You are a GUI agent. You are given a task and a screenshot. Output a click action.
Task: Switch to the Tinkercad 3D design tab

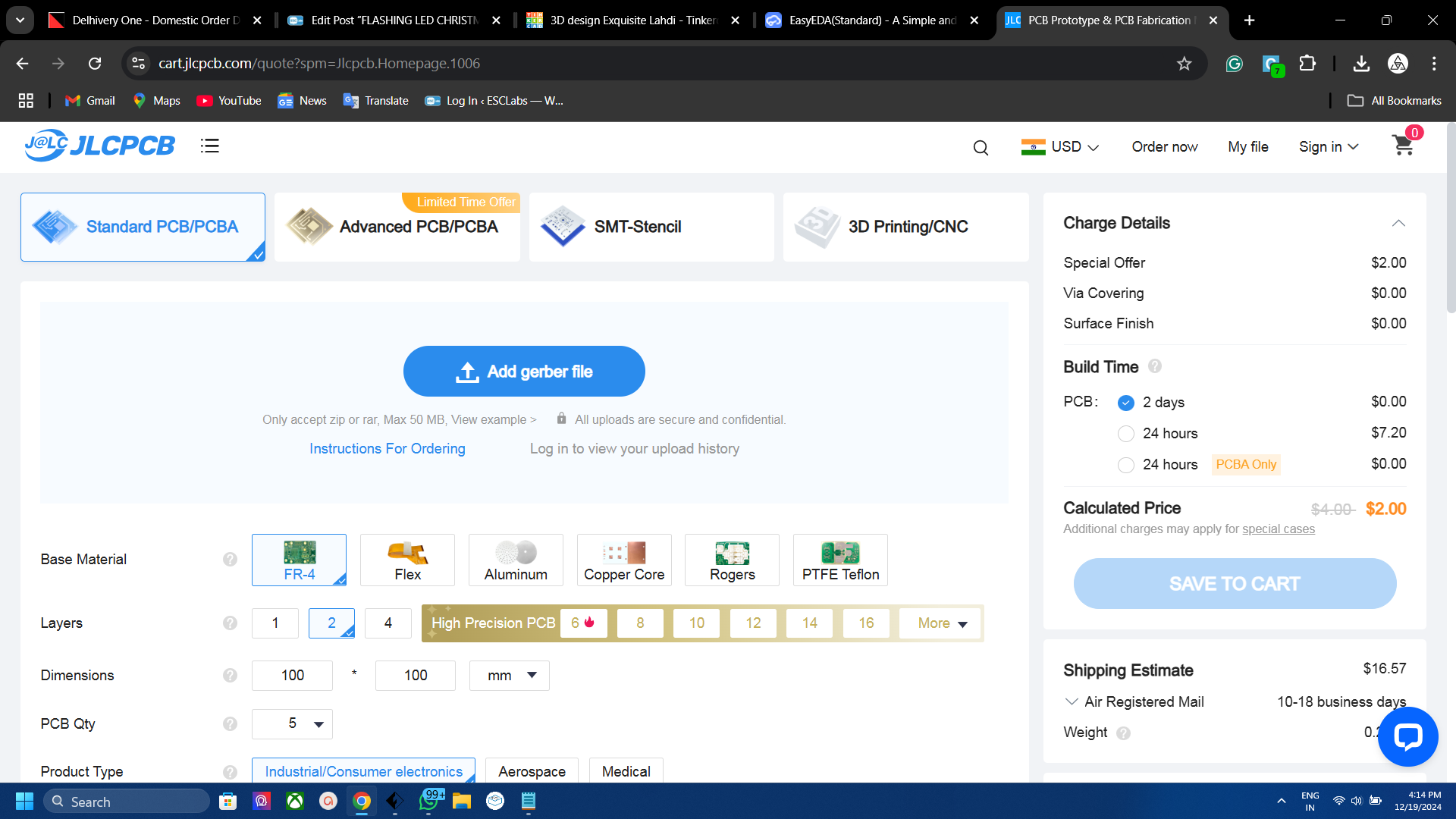click(623, 20)
